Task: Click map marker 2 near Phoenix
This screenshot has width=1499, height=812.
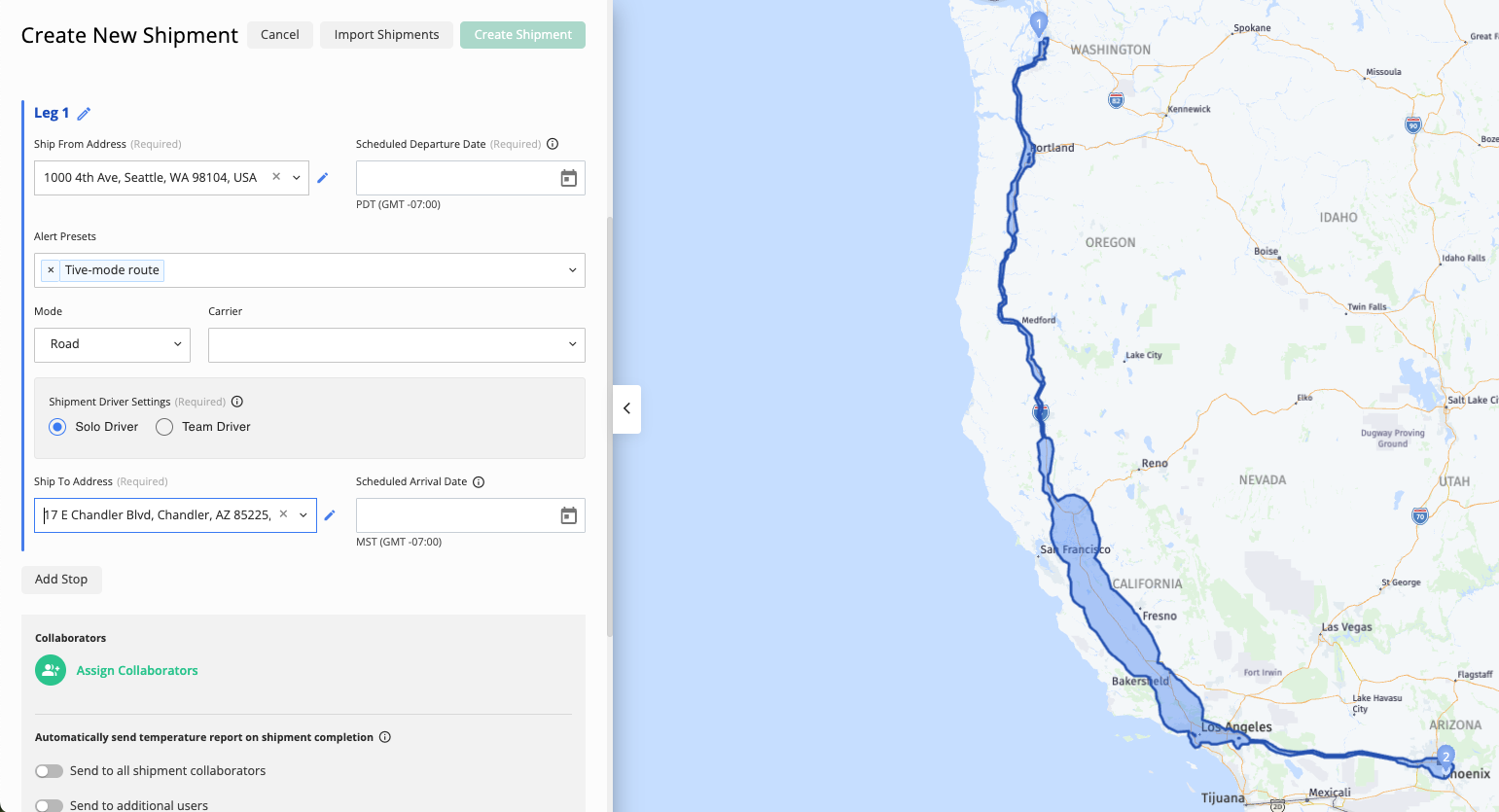Action: point(1445,759)
